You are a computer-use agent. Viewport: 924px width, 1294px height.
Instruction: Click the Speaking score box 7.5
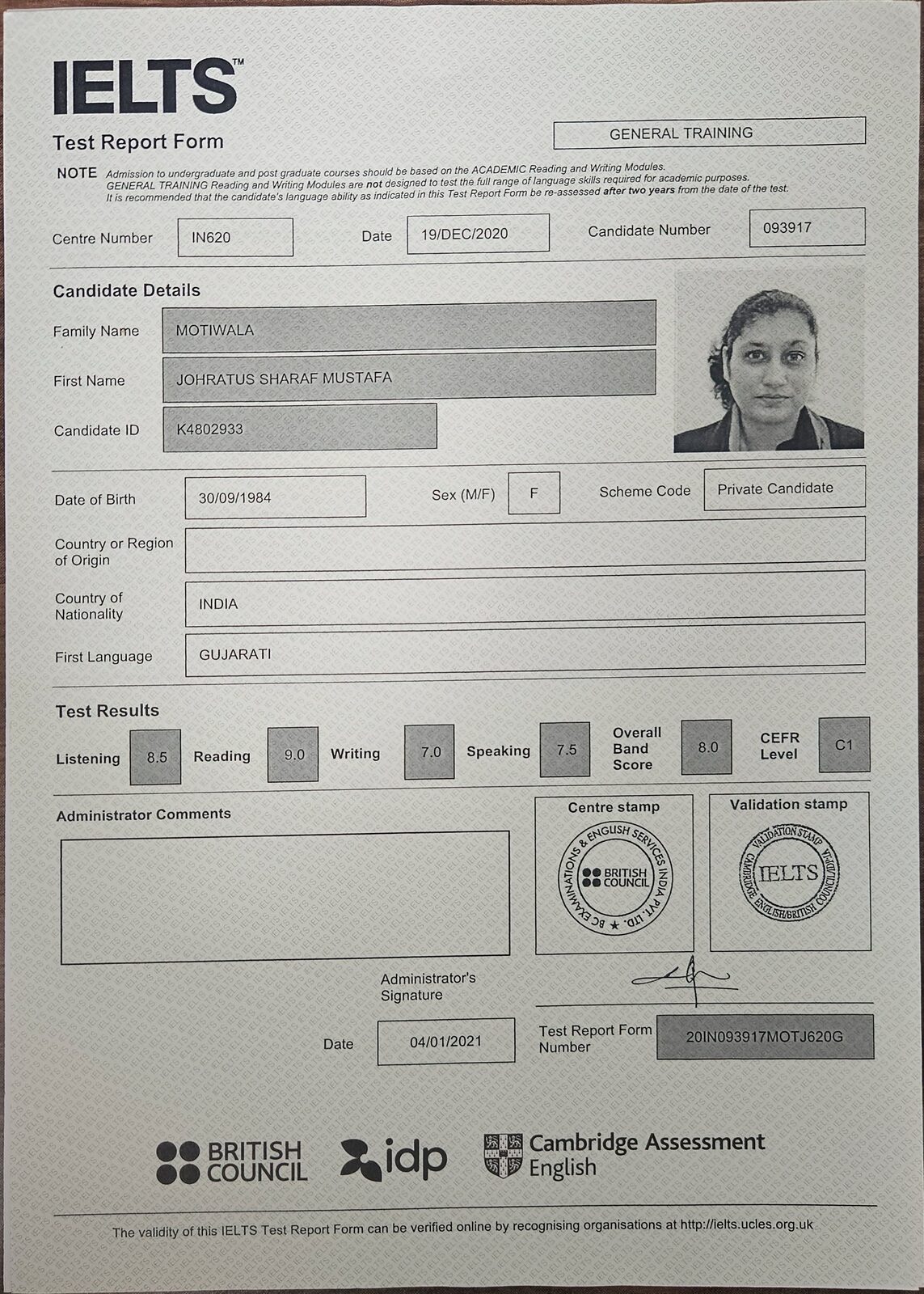[565, 750]
